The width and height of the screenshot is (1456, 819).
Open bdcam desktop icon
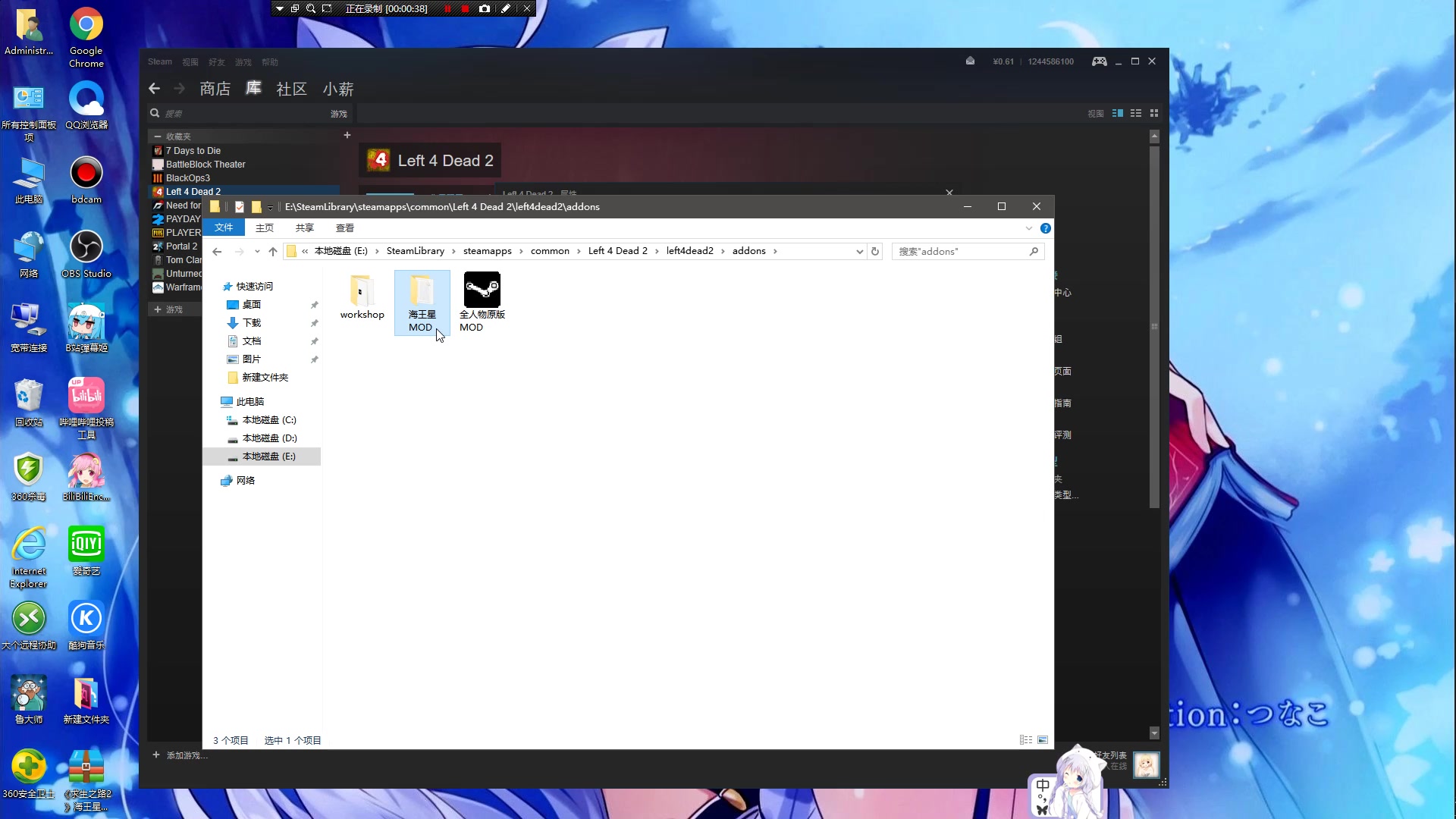click(86, 180)
